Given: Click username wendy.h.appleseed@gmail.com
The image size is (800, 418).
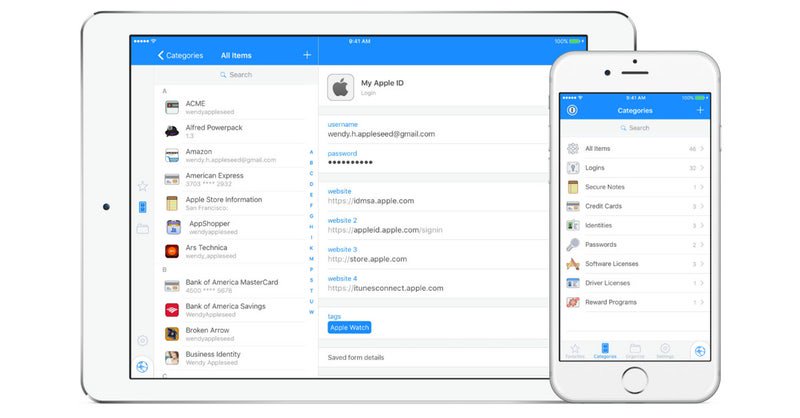Looking at the screenshot, I should (x=381, y=134).
